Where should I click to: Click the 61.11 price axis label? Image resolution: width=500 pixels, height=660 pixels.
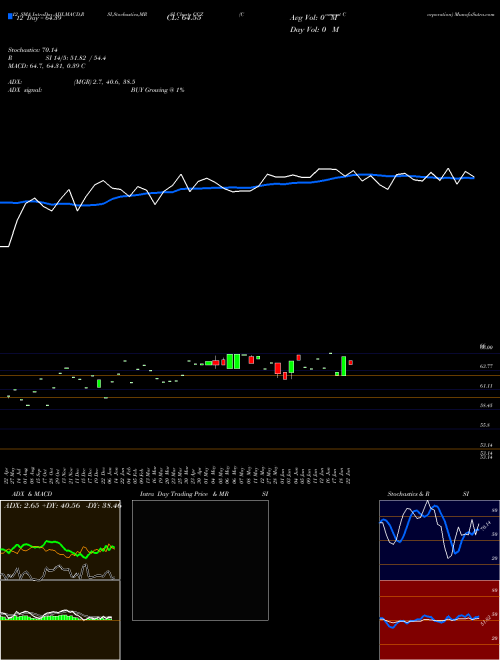pos(486,386)
